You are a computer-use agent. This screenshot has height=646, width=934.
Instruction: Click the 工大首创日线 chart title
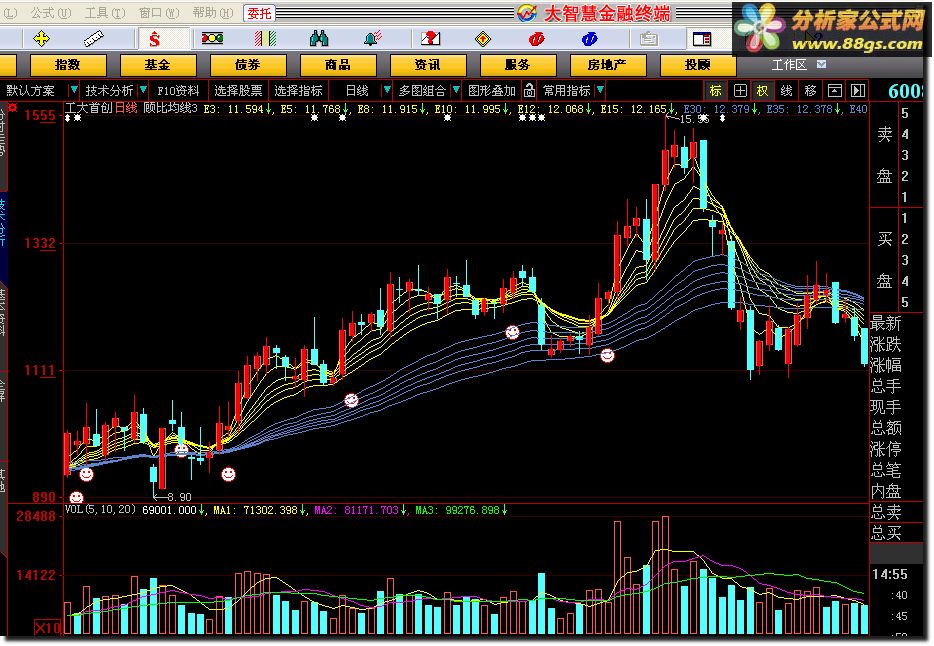[101, 108]
